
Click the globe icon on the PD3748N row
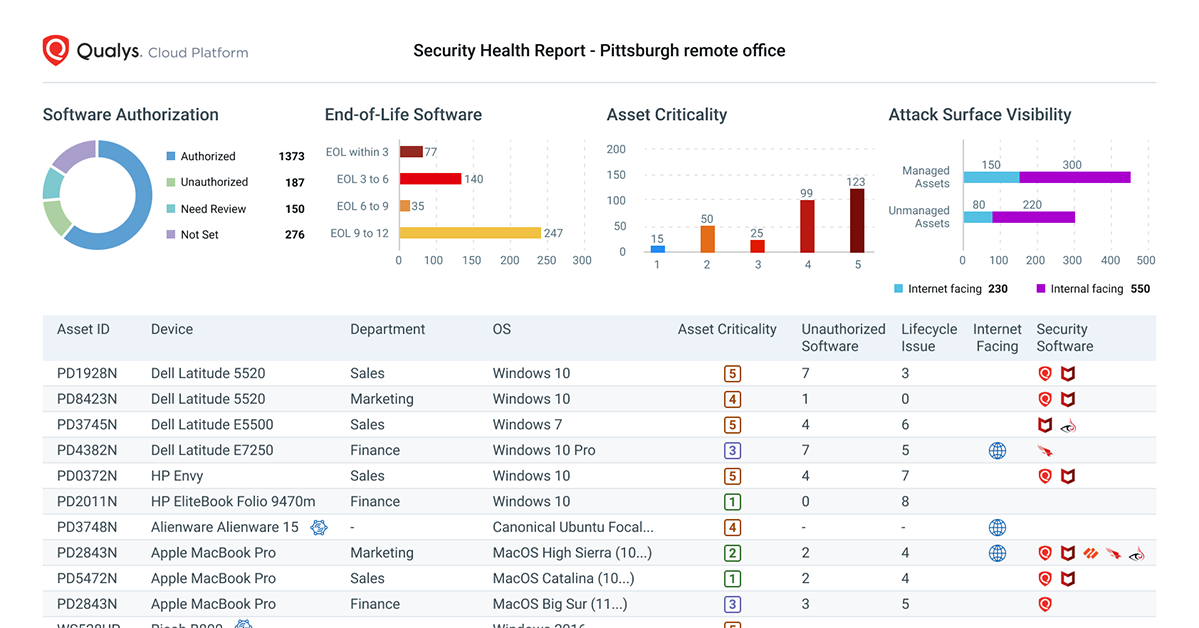[997, 527]
